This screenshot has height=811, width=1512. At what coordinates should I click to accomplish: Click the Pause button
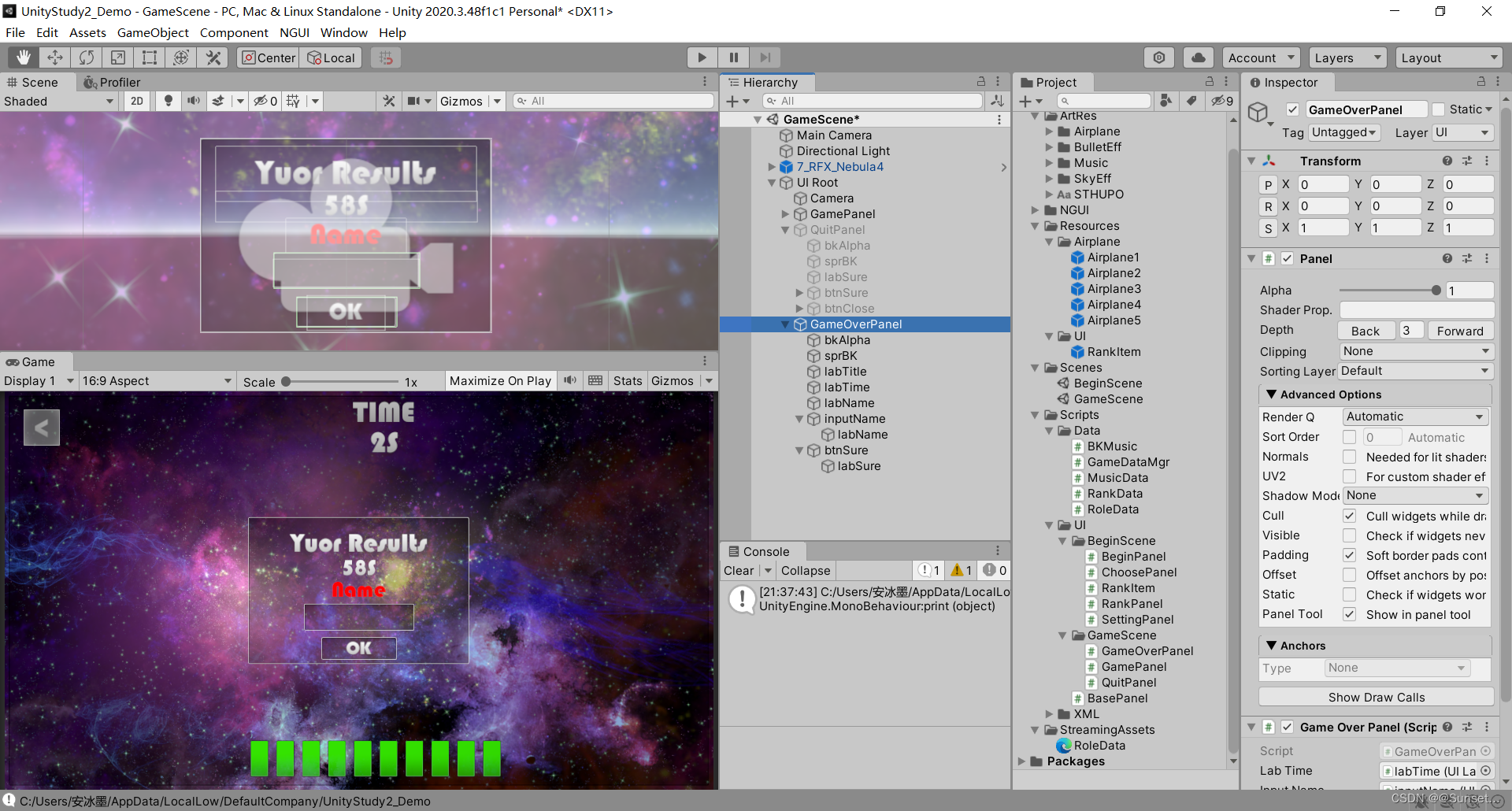tap(733, 57)
